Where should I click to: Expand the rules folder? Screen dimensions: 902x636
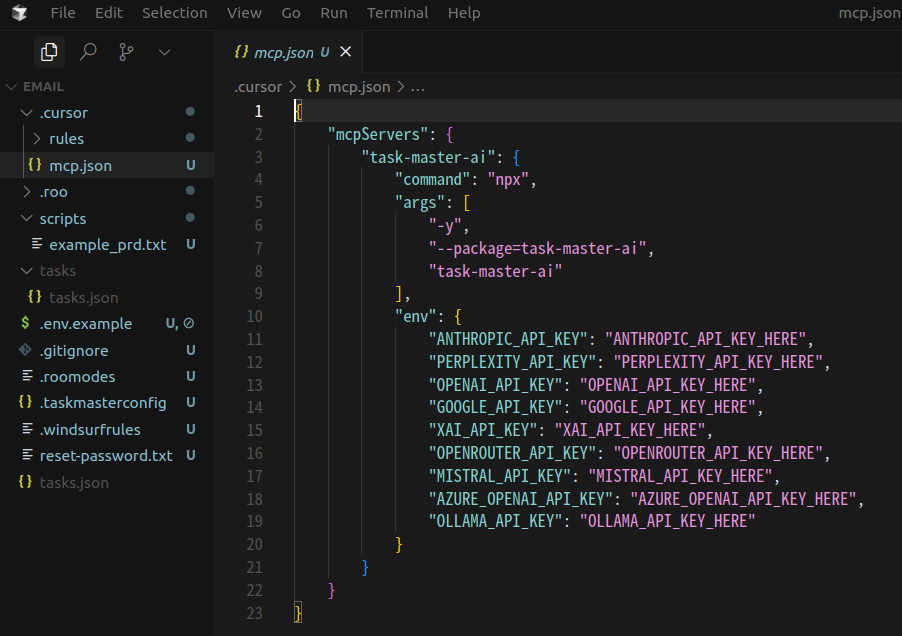coord(107,139)
